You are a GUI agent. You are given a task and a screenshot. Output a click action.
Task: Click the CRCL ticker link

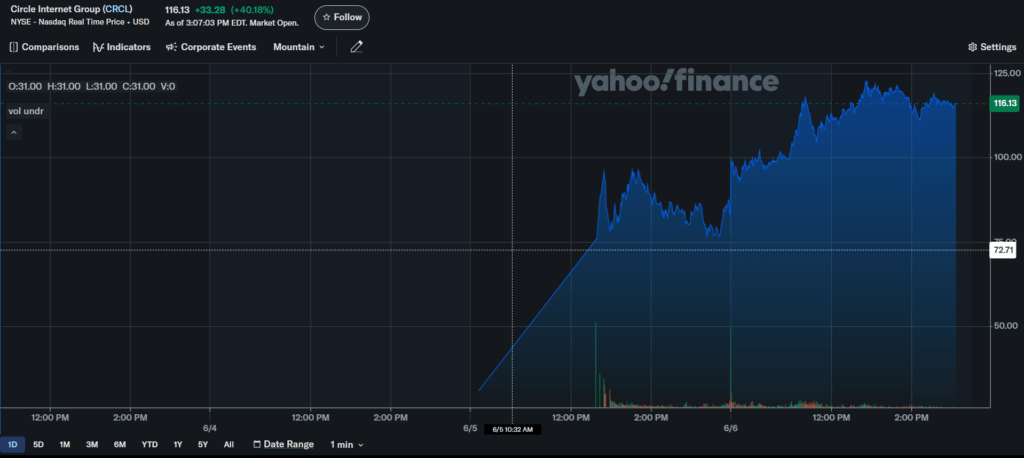[118, 9]
